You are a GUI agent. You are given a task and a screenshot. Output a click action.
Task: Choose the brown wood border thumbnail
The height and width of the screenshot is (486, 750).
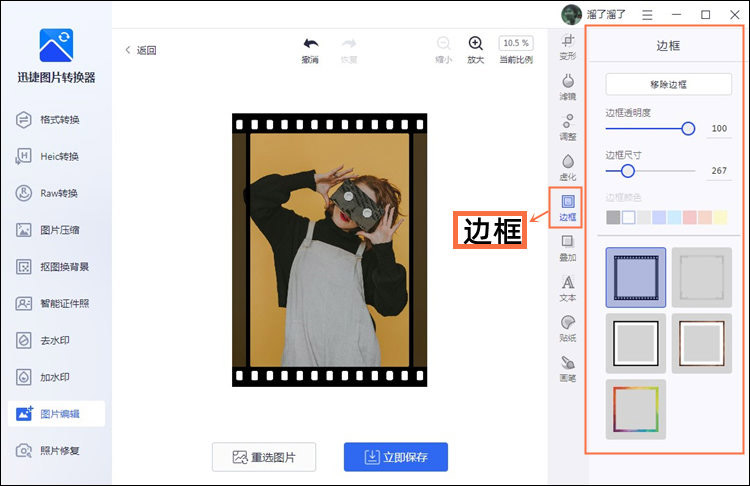click(x=702, y=343)
